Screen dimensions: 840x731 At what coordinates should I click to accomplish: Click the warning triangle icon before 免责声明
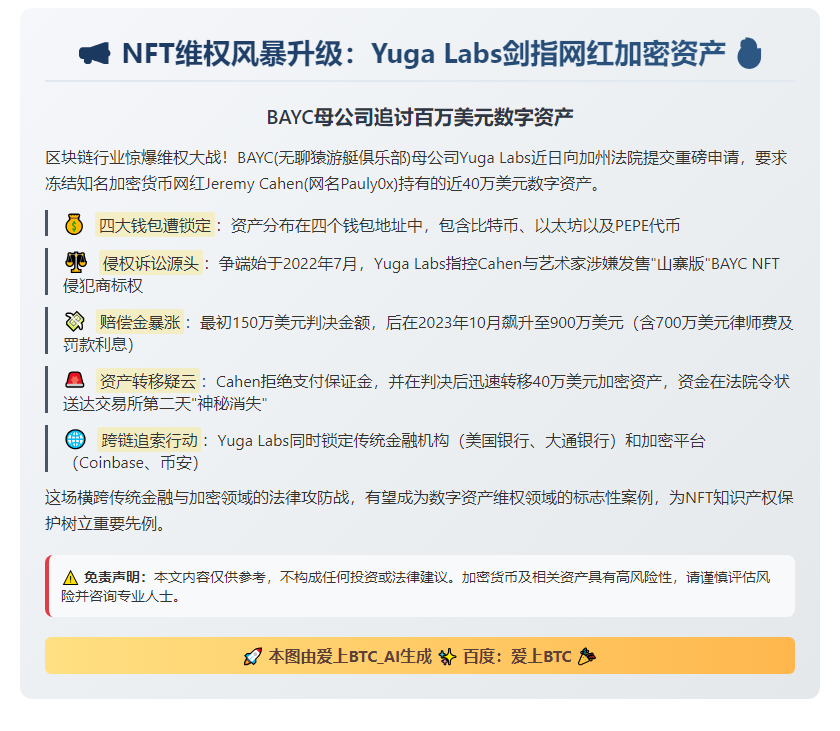click(x=70, y=578)
